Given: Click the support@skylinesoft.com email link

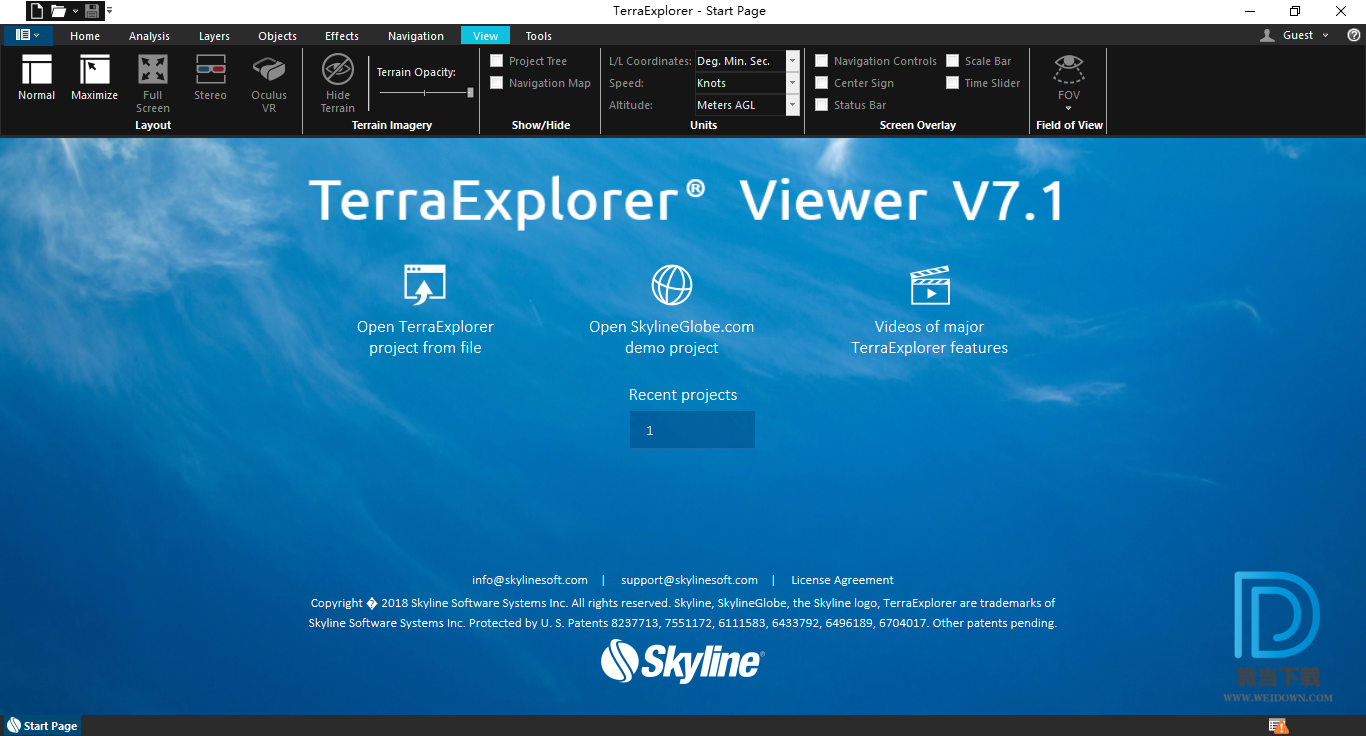Looking at the screenshot, I should (x=689, y=580).
